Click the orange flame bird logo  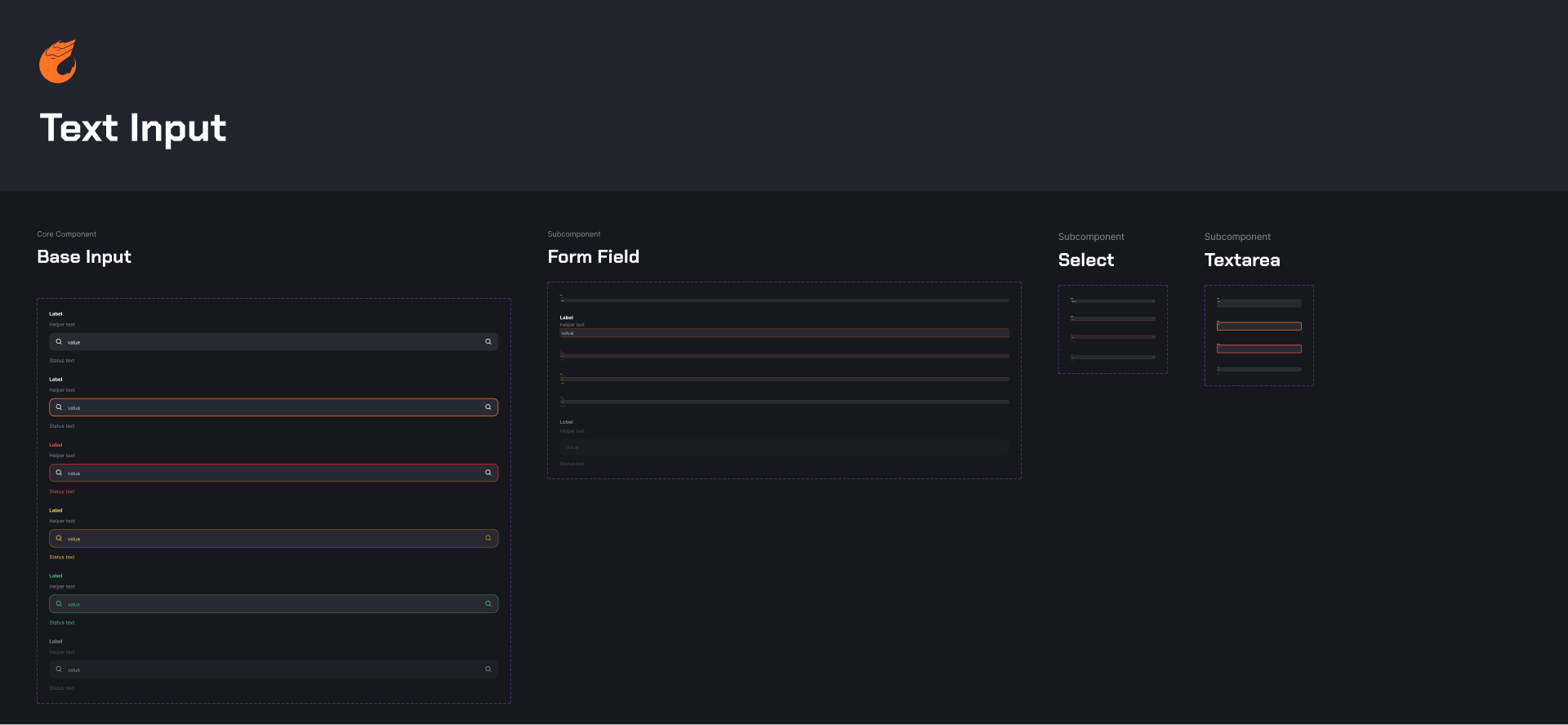58,61
